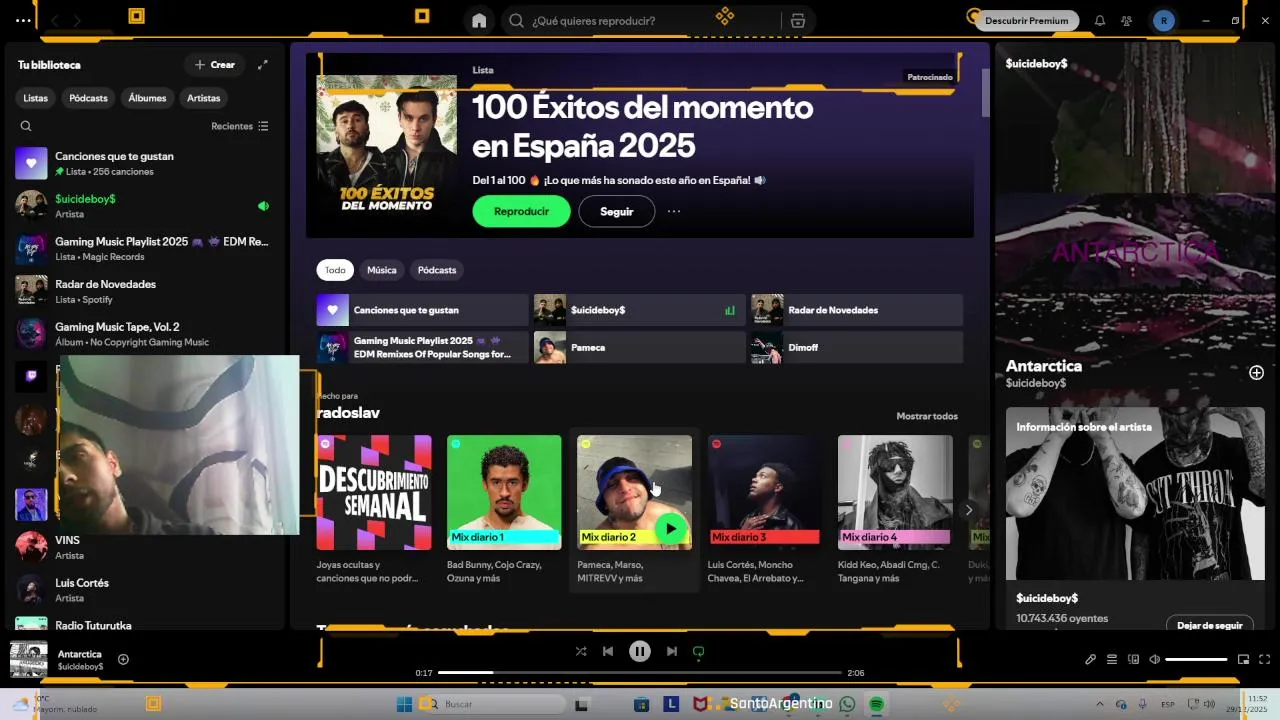Click the main view vertical scrollbar
1280x720 pixels.
pyautogui.click(x=985, y=92)
